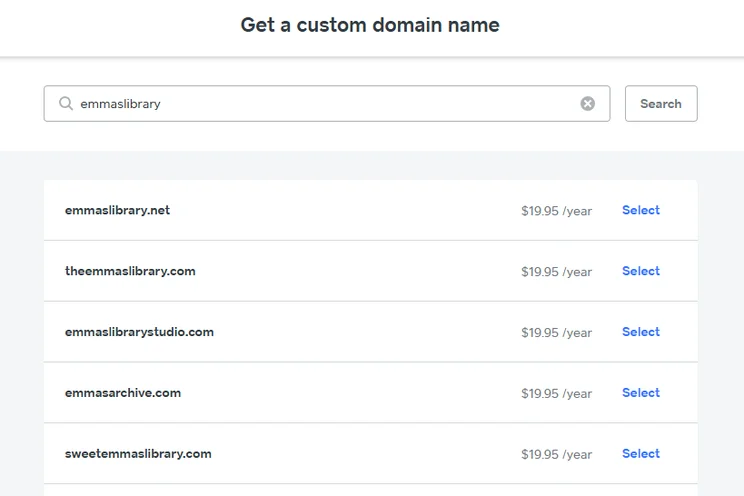
Task: Click the sweetemmaslibrary.com $19.95 /year price
Action: tap(557, 454)
